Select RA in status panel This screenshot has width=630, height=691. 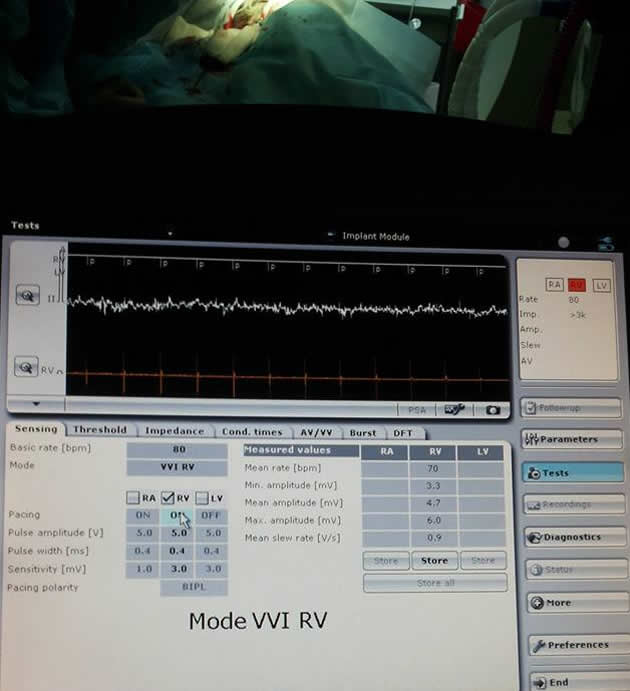[554, 285]
